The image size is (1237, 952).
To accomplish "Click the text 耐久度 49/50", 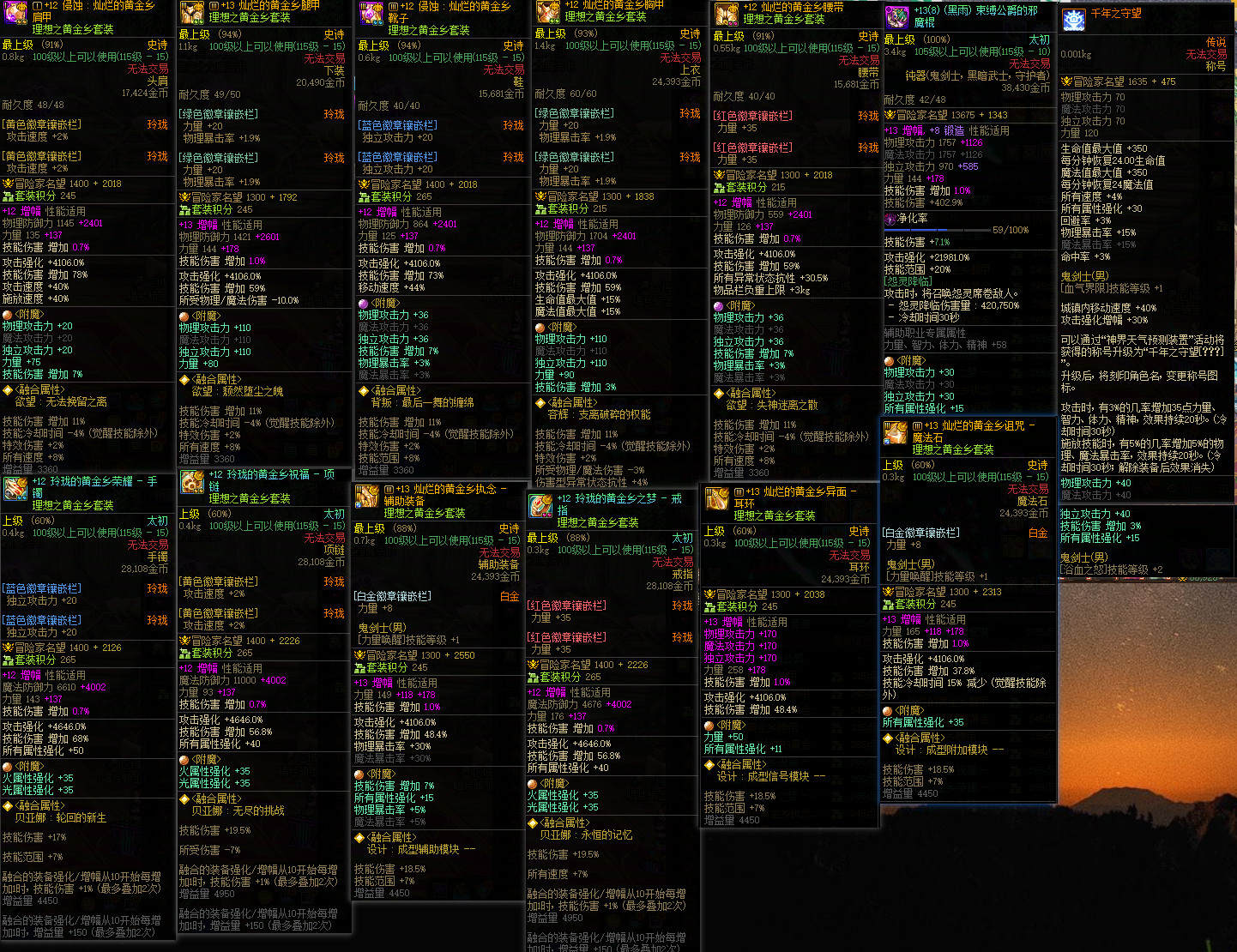I will (210, 95).
